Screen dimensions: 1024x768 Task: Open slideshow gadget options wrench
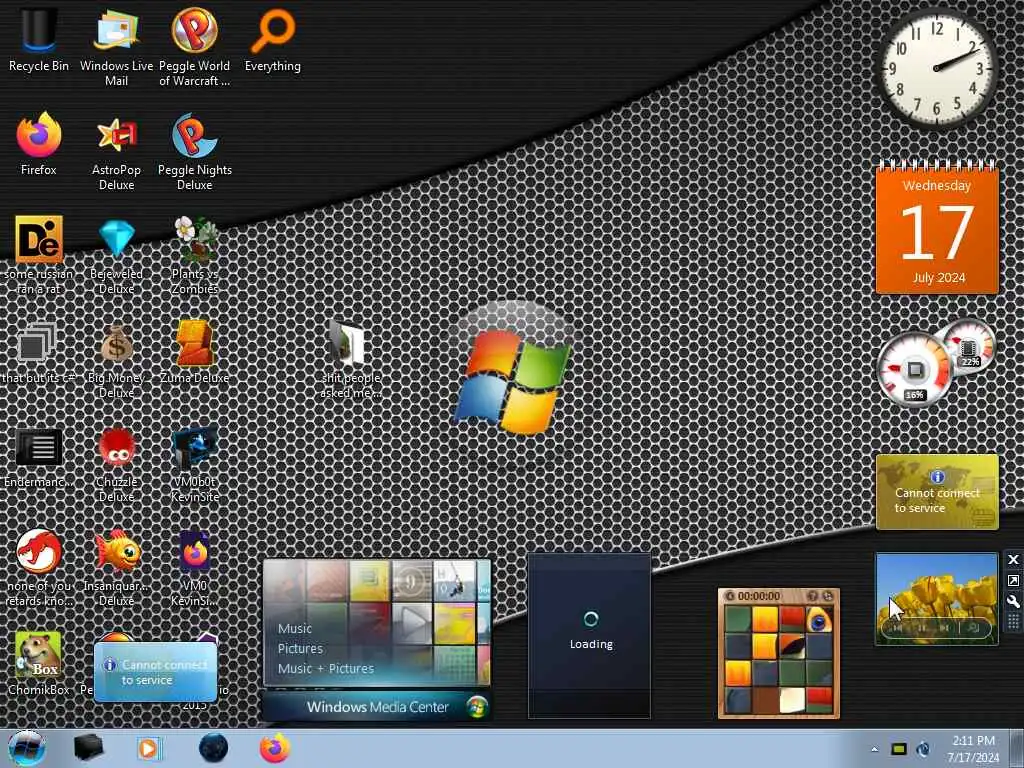(1013, 601)
